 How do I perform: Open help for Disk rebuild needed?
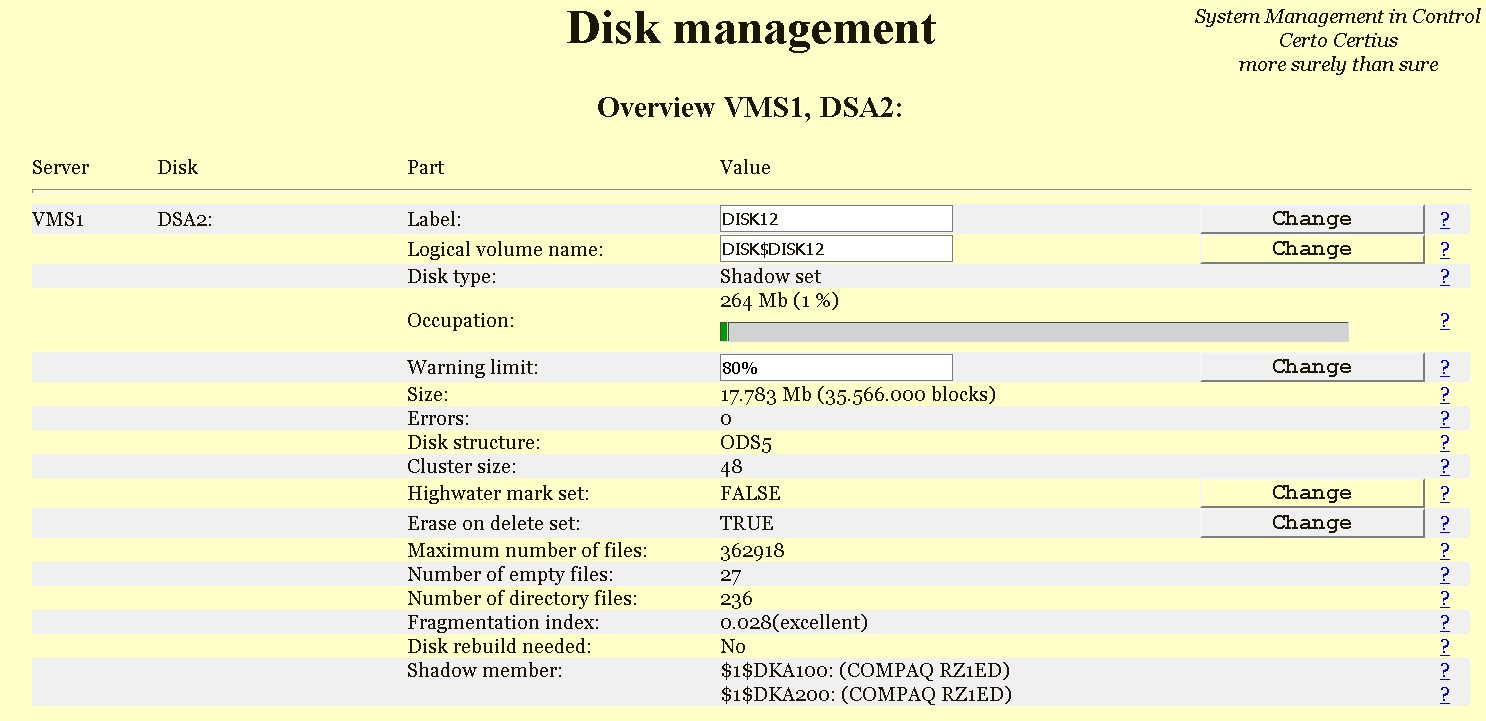tap(1444, 647)
